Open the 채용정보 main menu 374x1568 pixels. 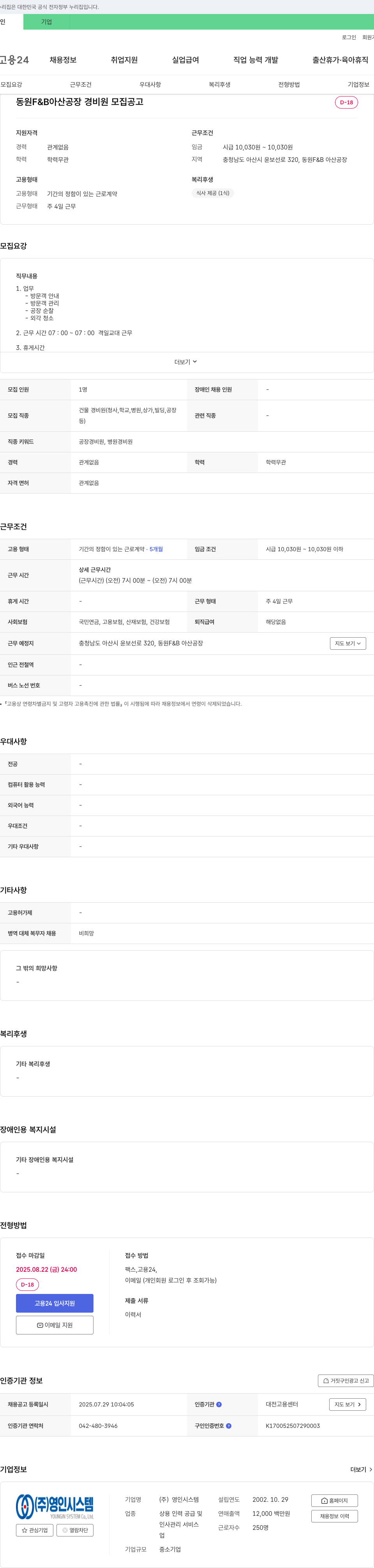click(x=63, y=60)
